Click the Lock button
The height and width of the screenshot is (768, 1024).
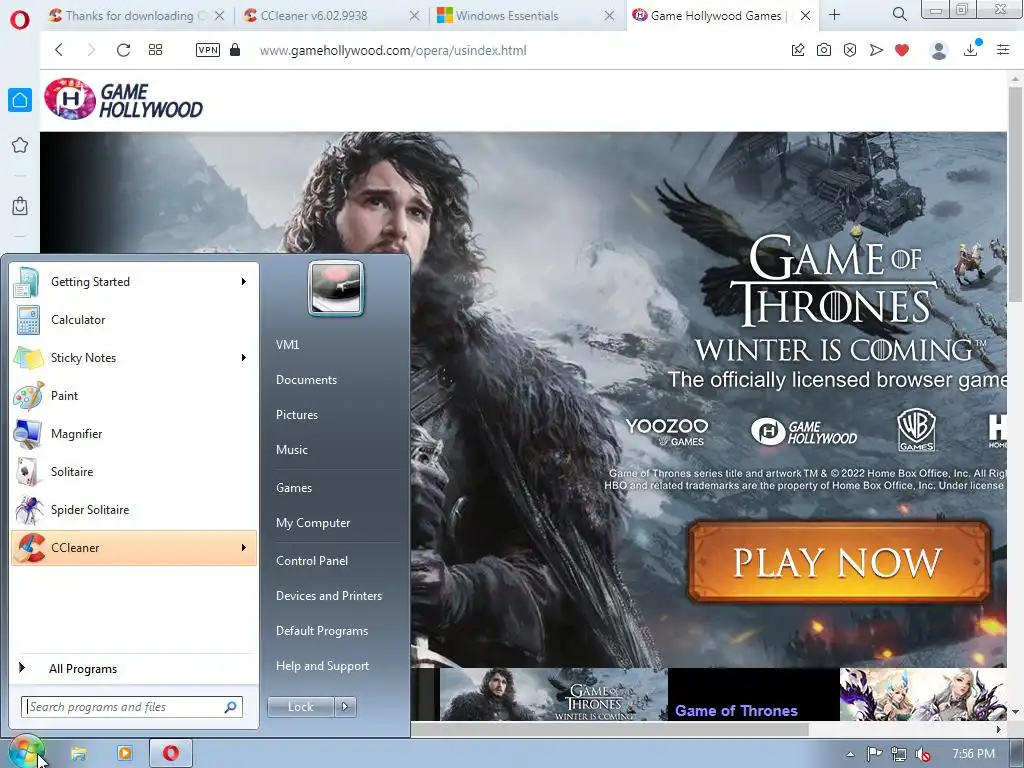coord(300,707)
